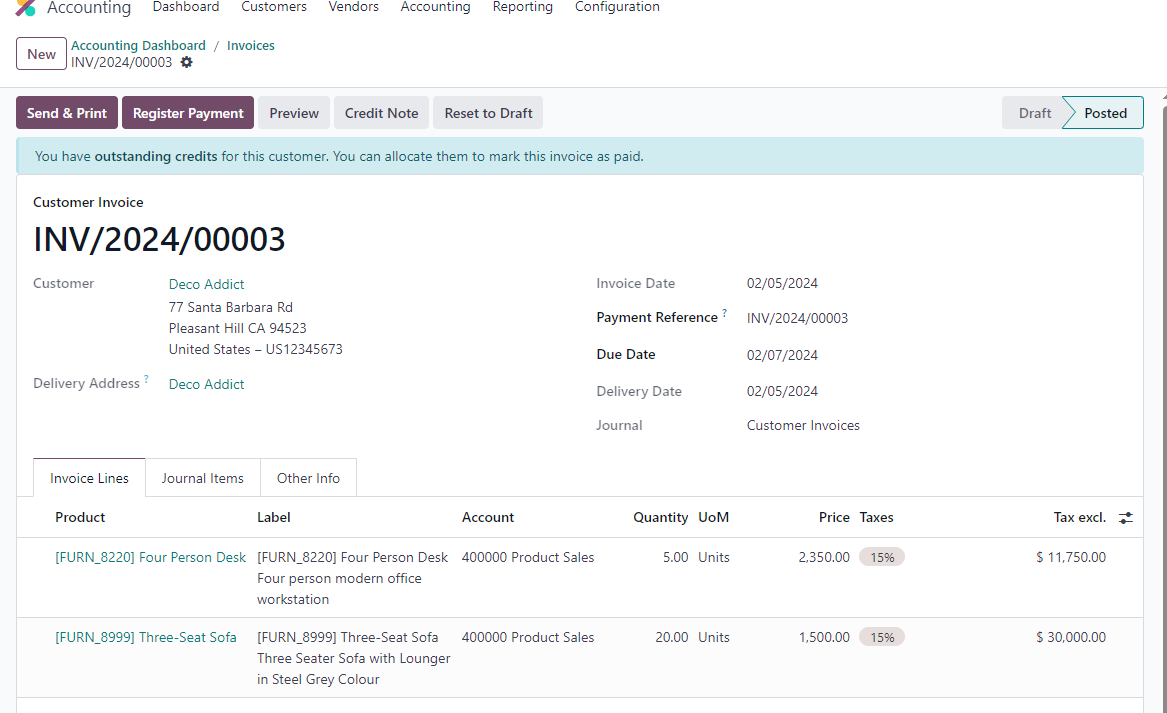Image resolution: width=1167 pixels, height=713 pixels.
Task: Click the 15% tax tag on Three-Seat Sofa
Action: point(882,637)
